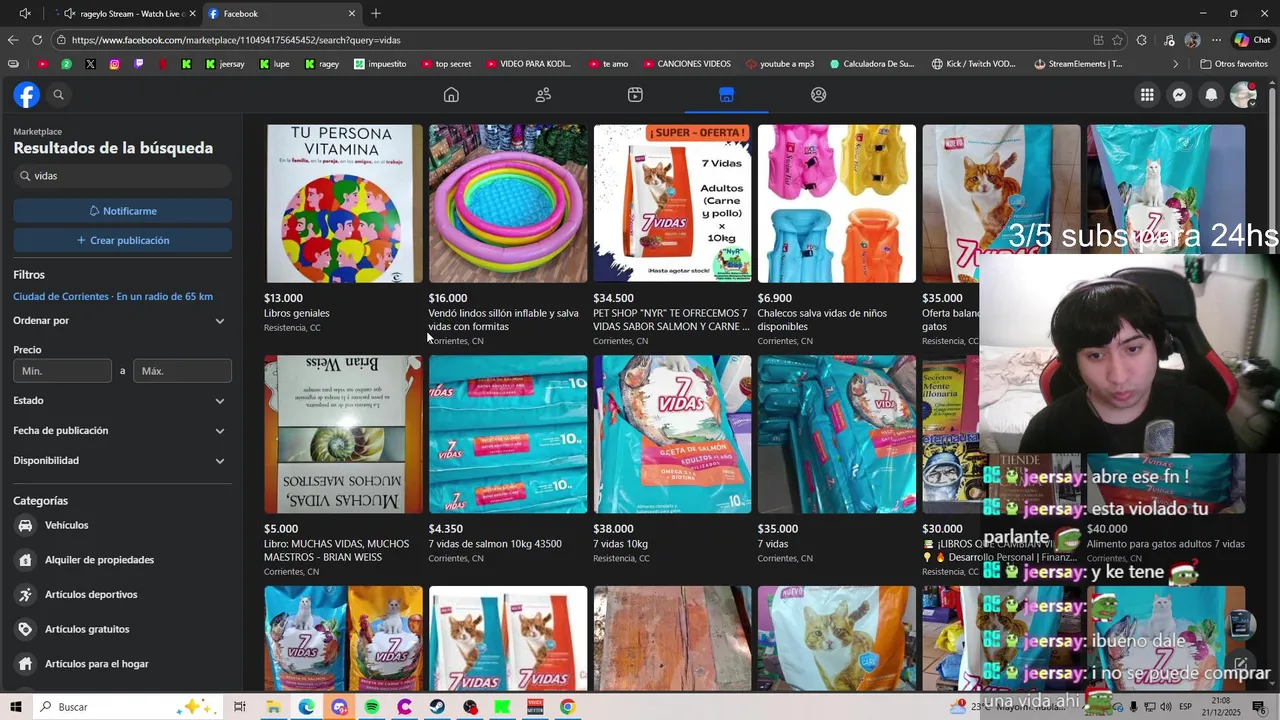Open Alquiler de propiedades category

(x=122, y=560)
